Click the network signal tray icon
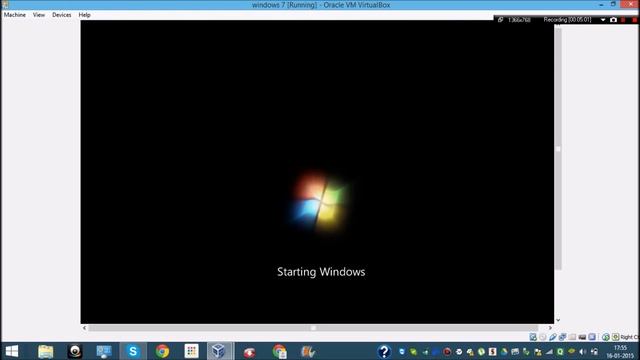 (x=549, y=352)
